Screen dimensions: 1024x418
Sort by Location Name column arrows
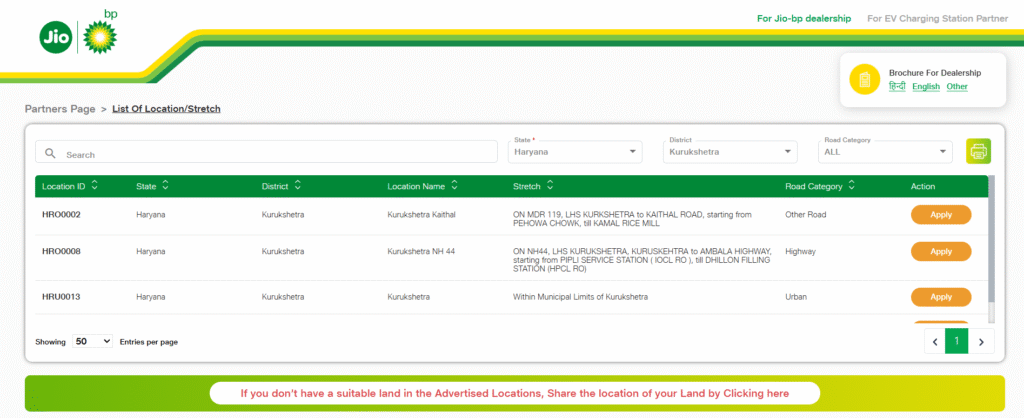[454, 186]
